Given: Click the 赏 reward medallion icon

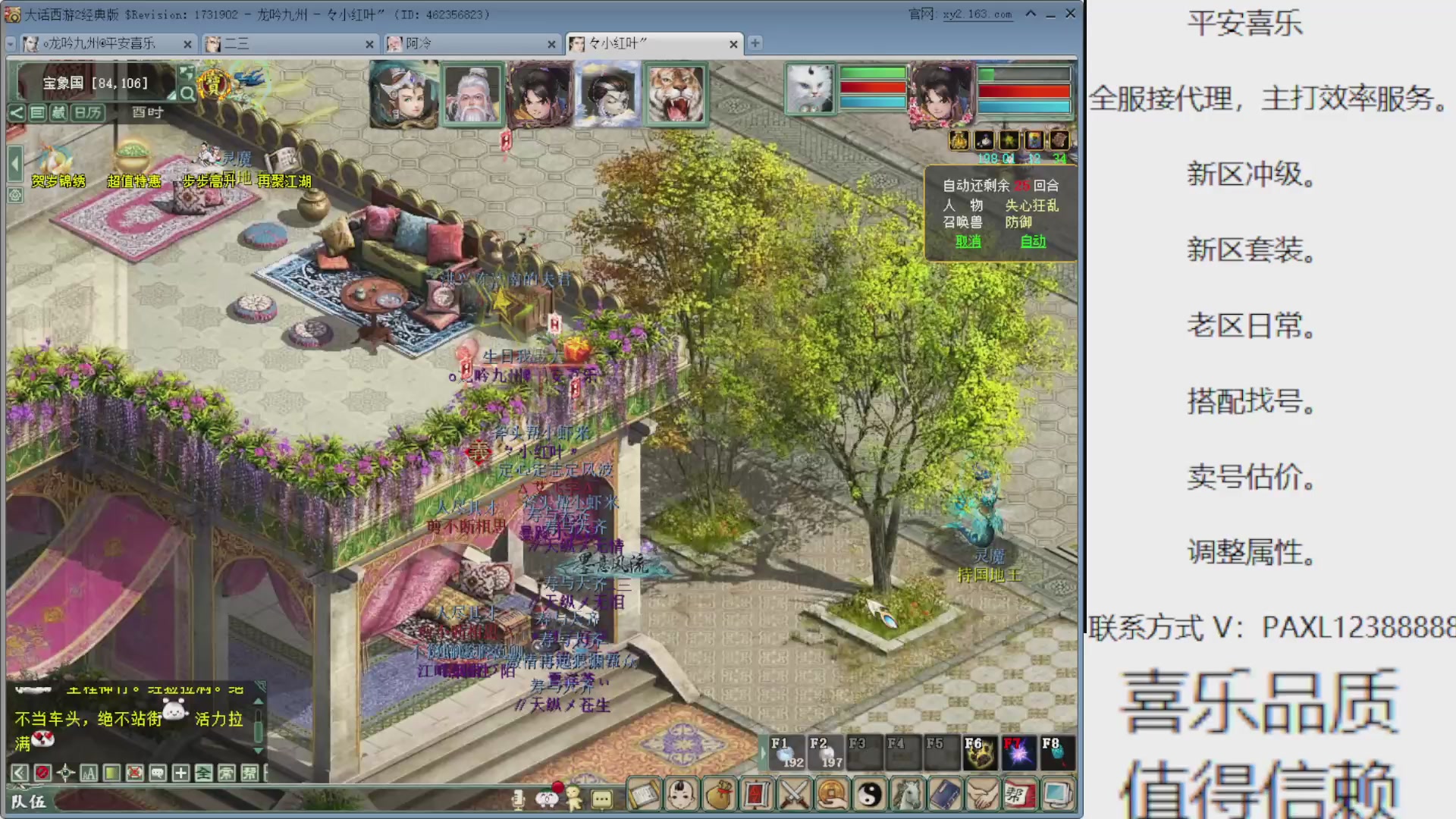Looking at the screenshot, I should point(213,83).
